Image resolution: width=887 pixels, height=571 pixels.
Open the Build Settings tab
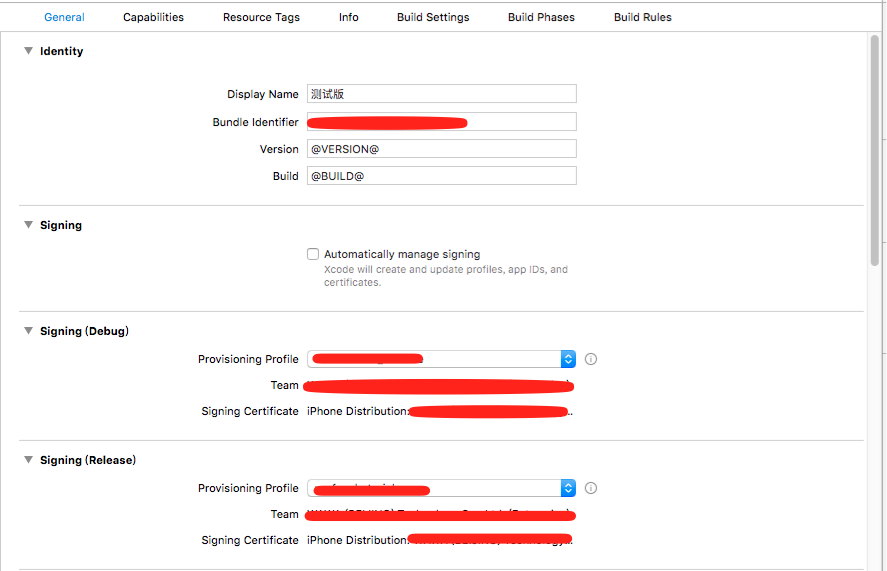[x=433, y=17]
